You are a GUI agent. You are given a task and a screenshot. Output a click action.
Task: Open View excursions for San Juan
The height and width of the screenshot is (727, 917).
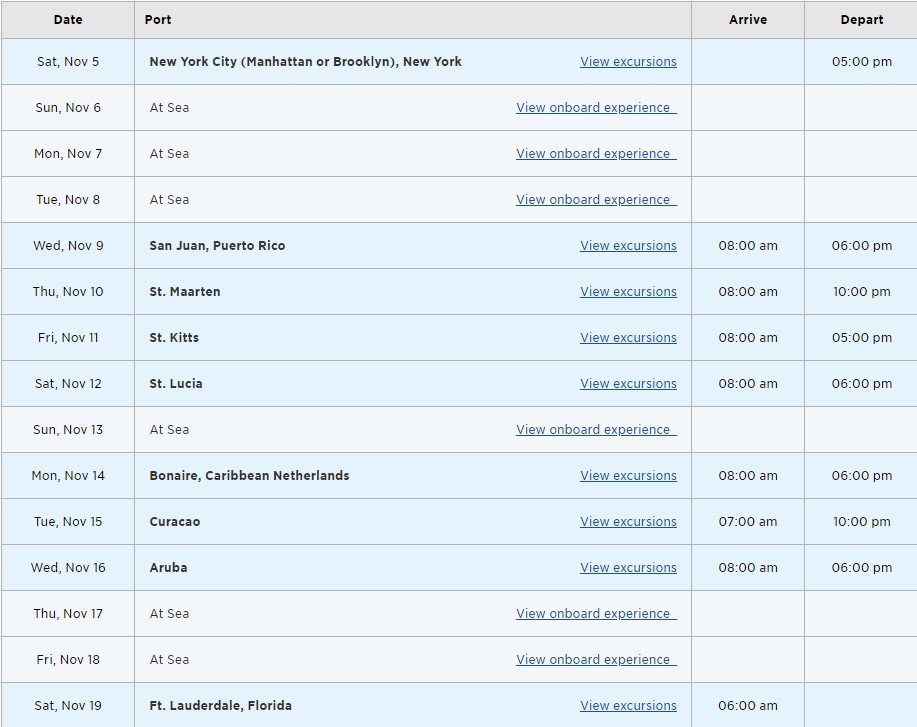pos(628,246)
